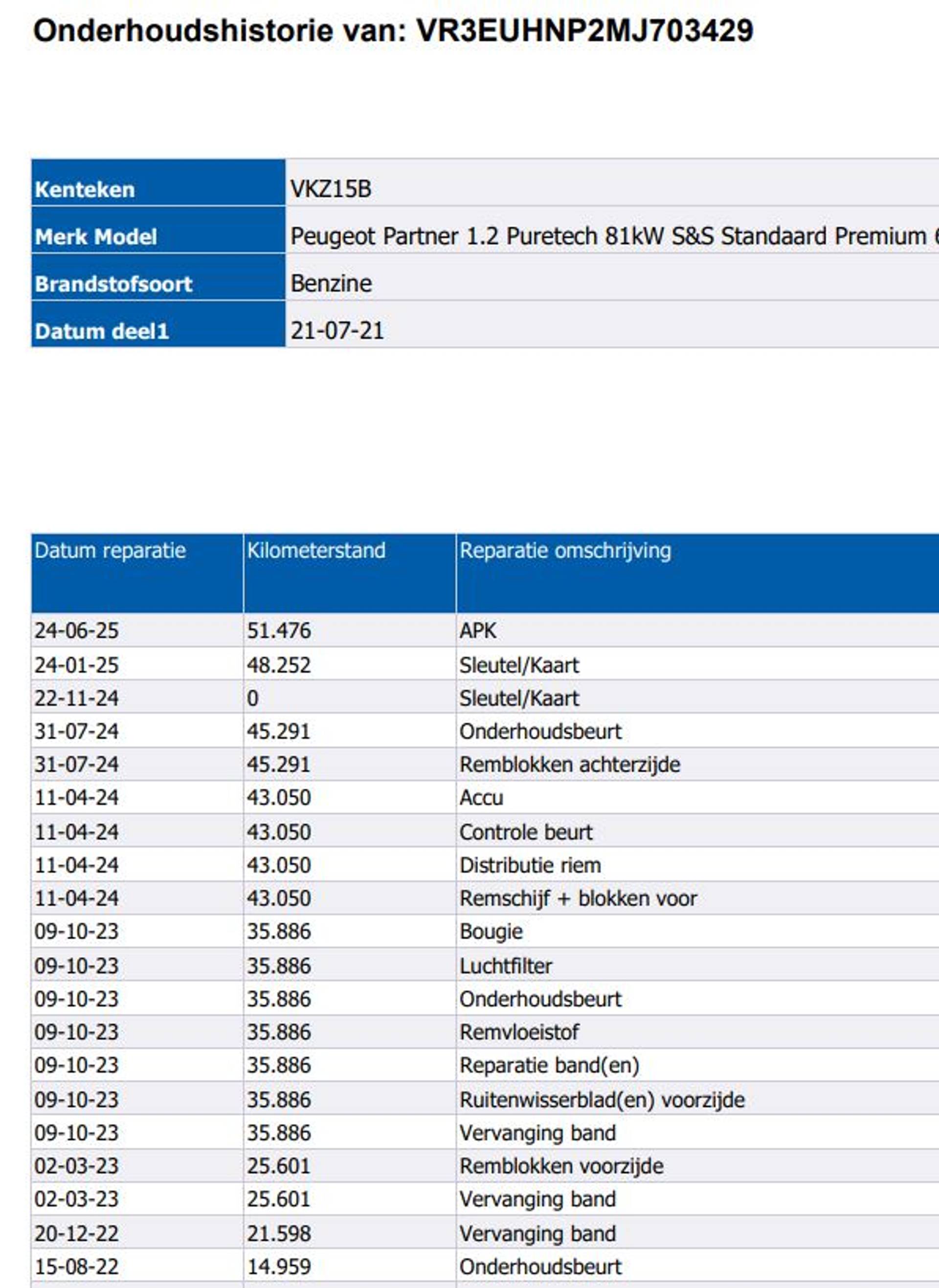Click the Reparatie omschrijving column header

tap(565, 550)
